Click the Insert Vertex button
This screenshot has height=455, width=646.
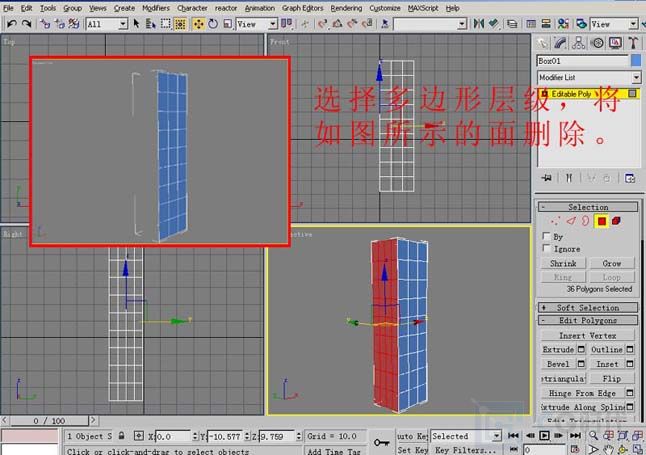[x=588, y=335]
